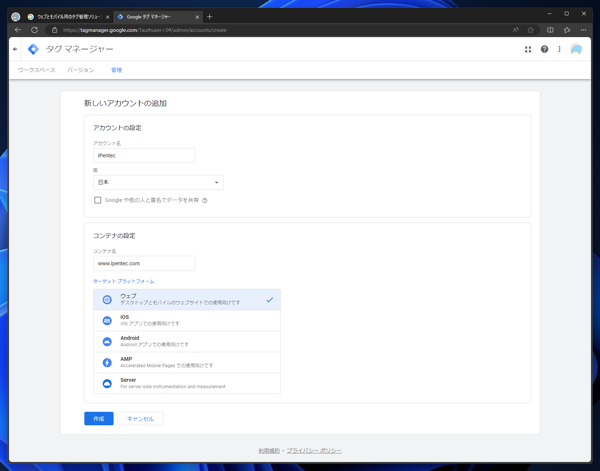The height and width of the screenshot is (471, 600).
Task: Click the AMP lightning bolt icon
Action: coord(107,363)
